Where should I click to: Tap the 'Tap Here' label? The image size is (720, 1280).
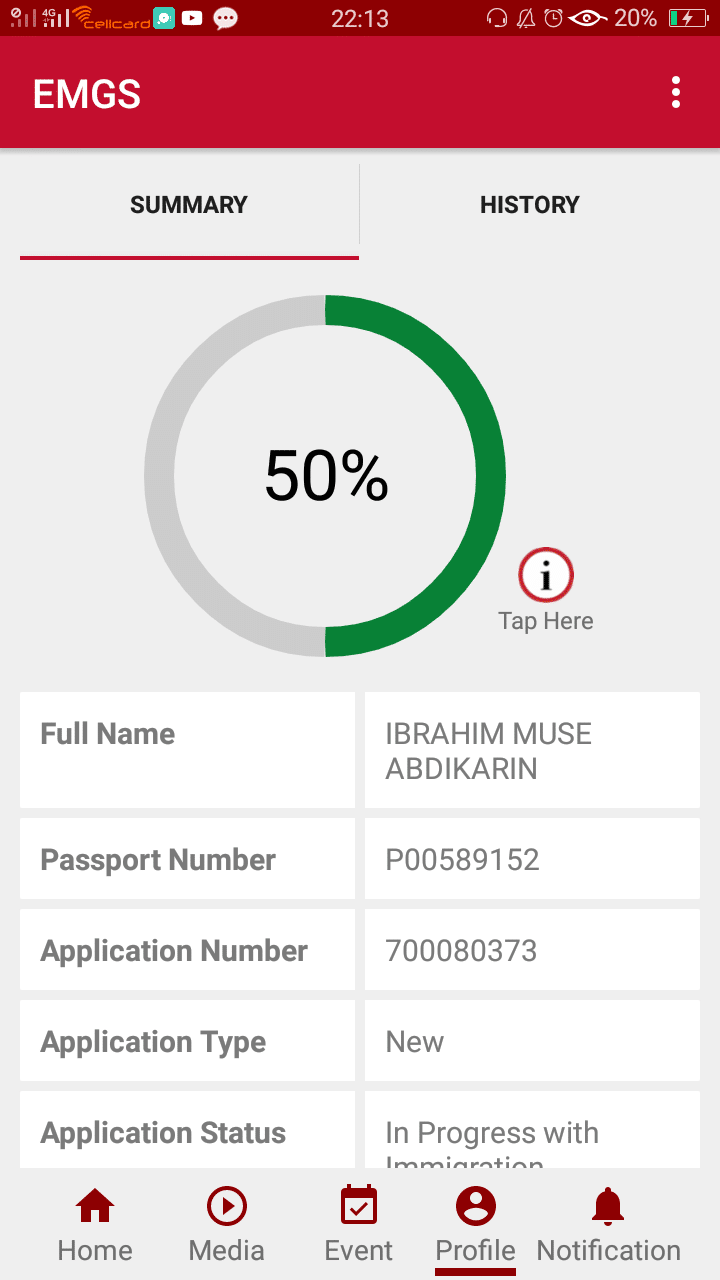pos(546,621)
